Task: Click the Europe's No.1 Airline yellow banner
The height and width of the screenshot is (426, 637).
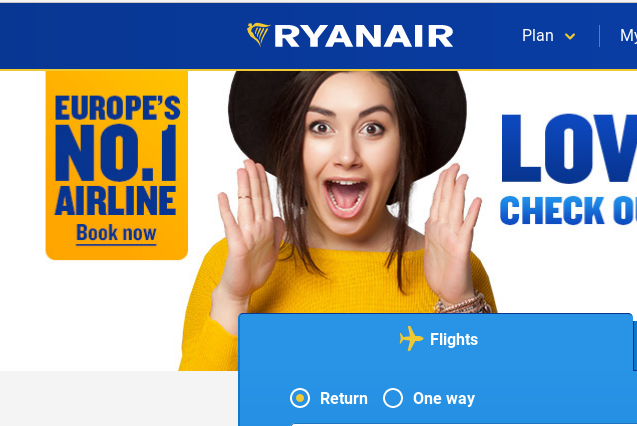Action: (x=117, y=165)
